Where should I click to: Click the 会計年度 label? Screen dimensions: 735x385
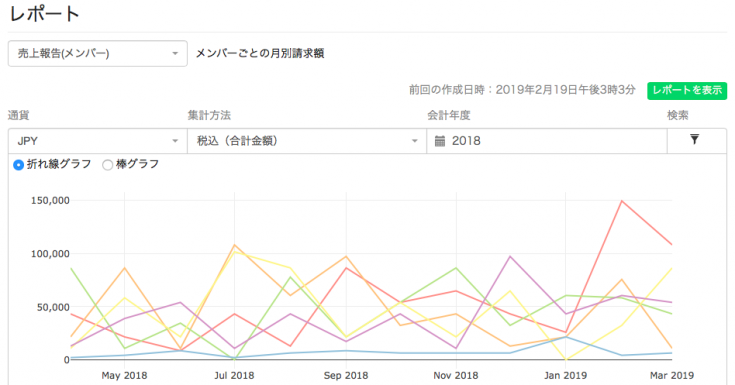(449, 115)
